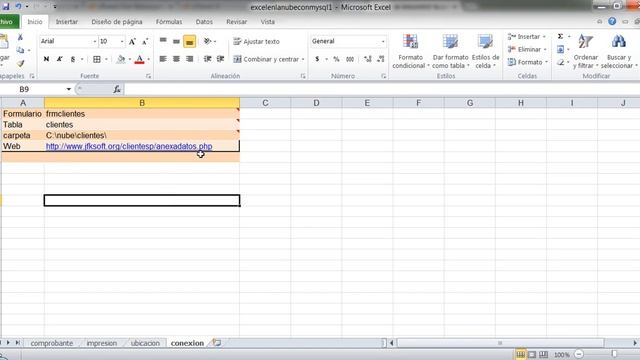The height and width of the screenshot is (360, 640).
Task: Cut selection with scissors icon
Action: click(20, 37)
